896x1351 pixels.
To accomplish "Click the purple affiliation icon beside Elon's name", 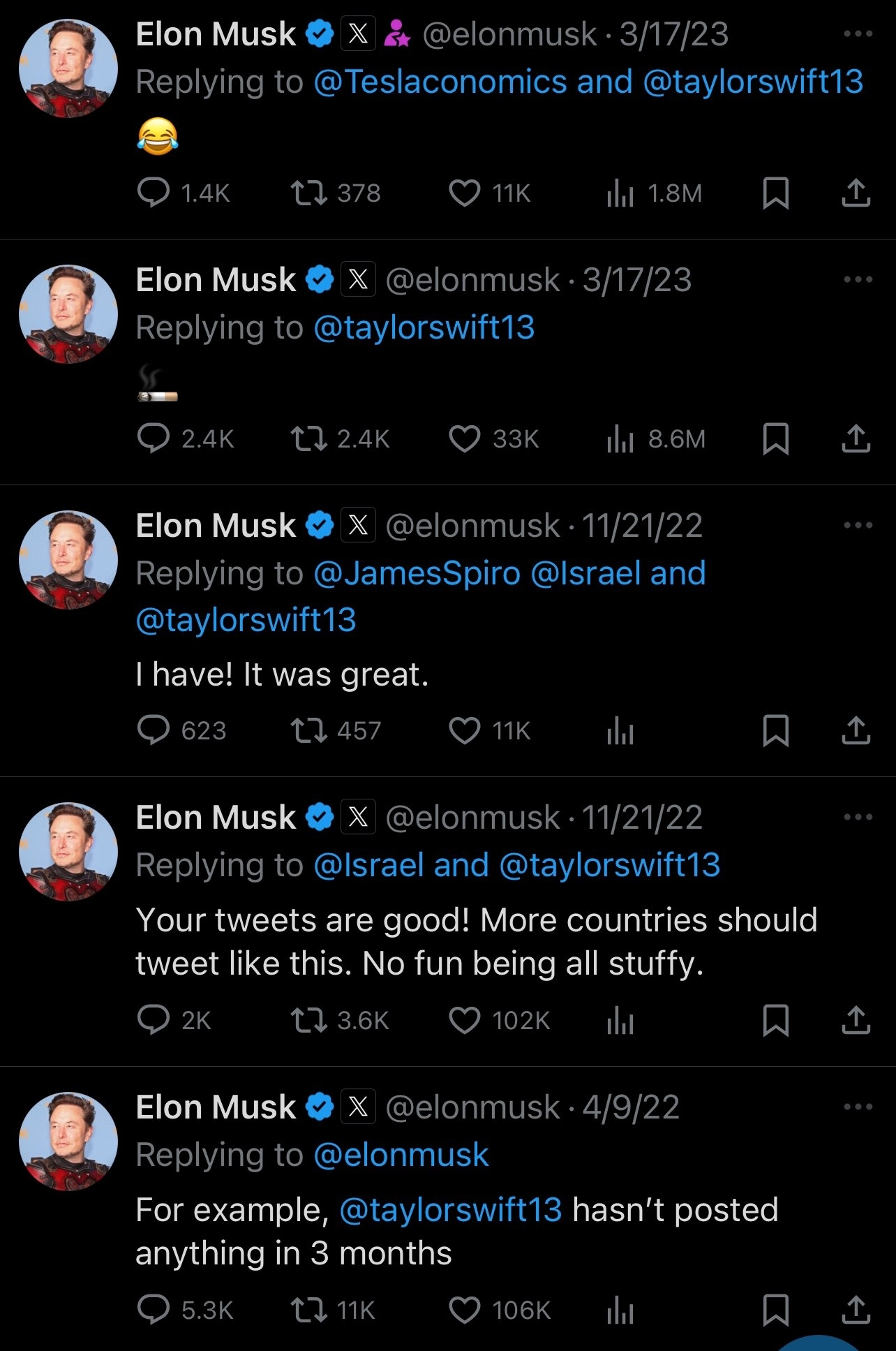I will tap(397, 32).
